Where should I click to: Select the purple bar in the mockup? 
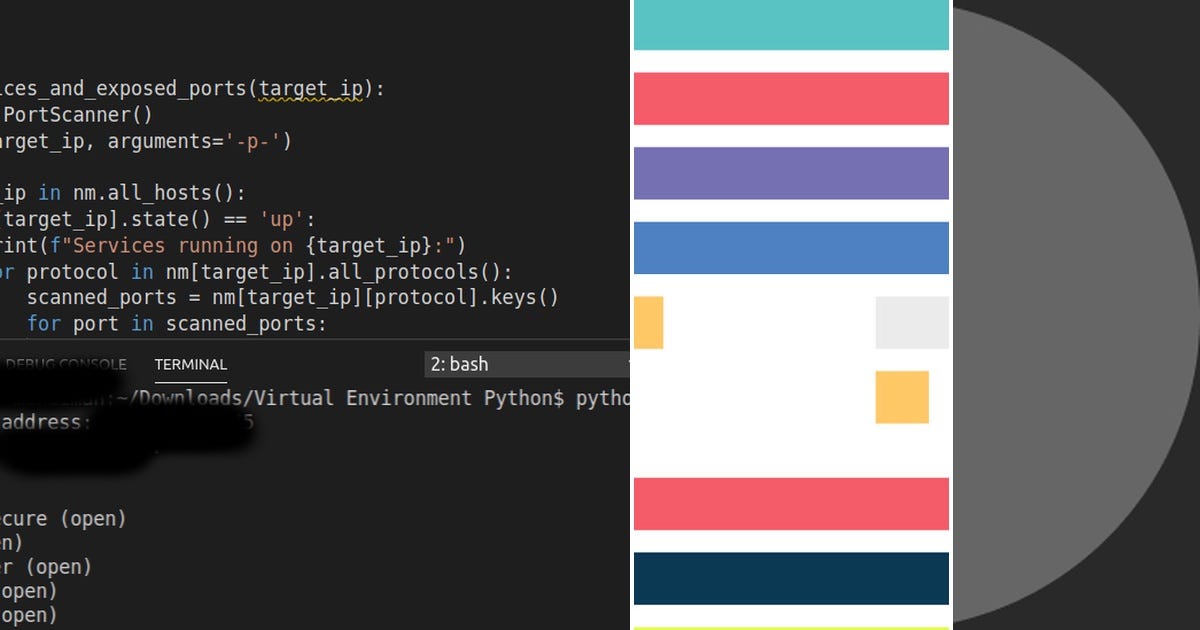click(x=791, y=172)
